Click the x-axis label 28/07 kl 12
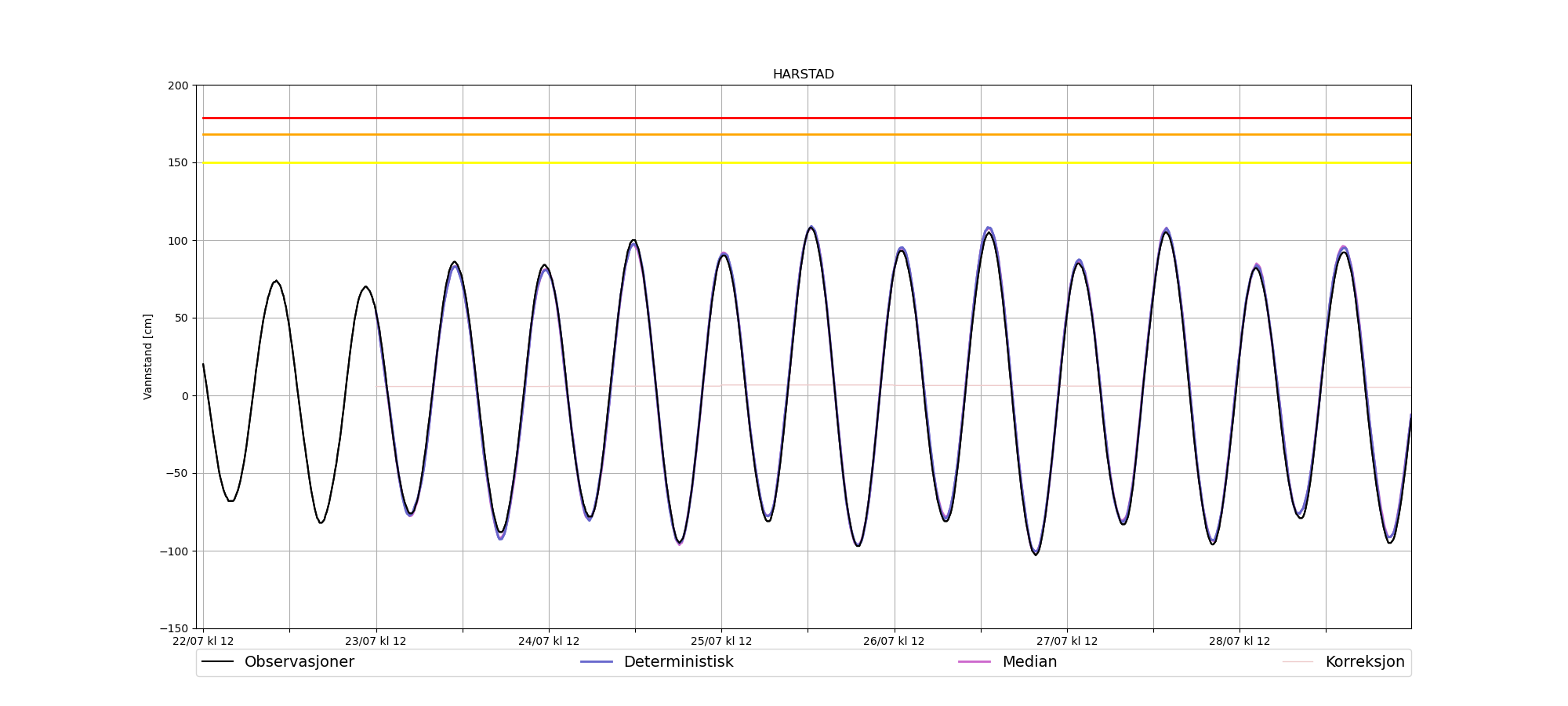 pyautogui.click(x=1240, y=642)
